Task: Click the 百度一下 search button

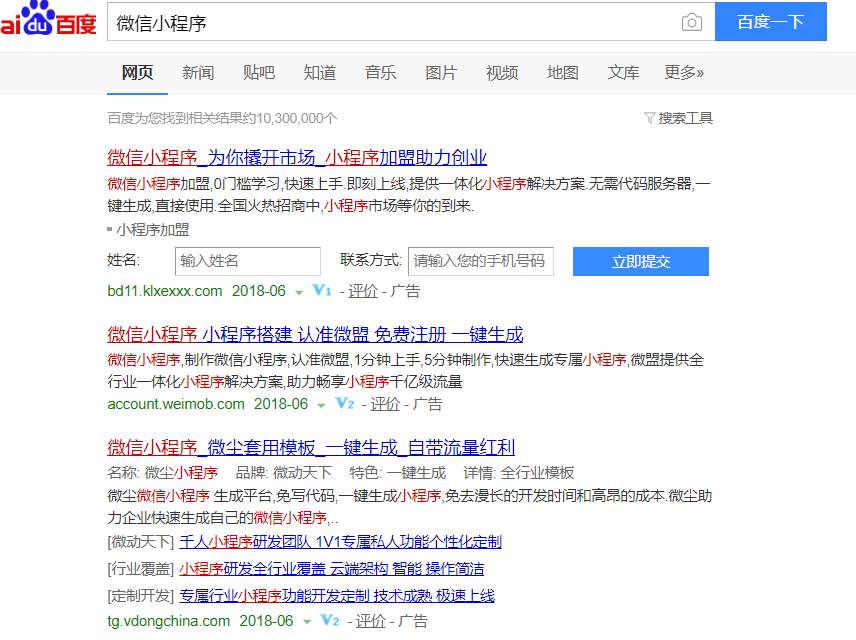Action: click(771, 22)
